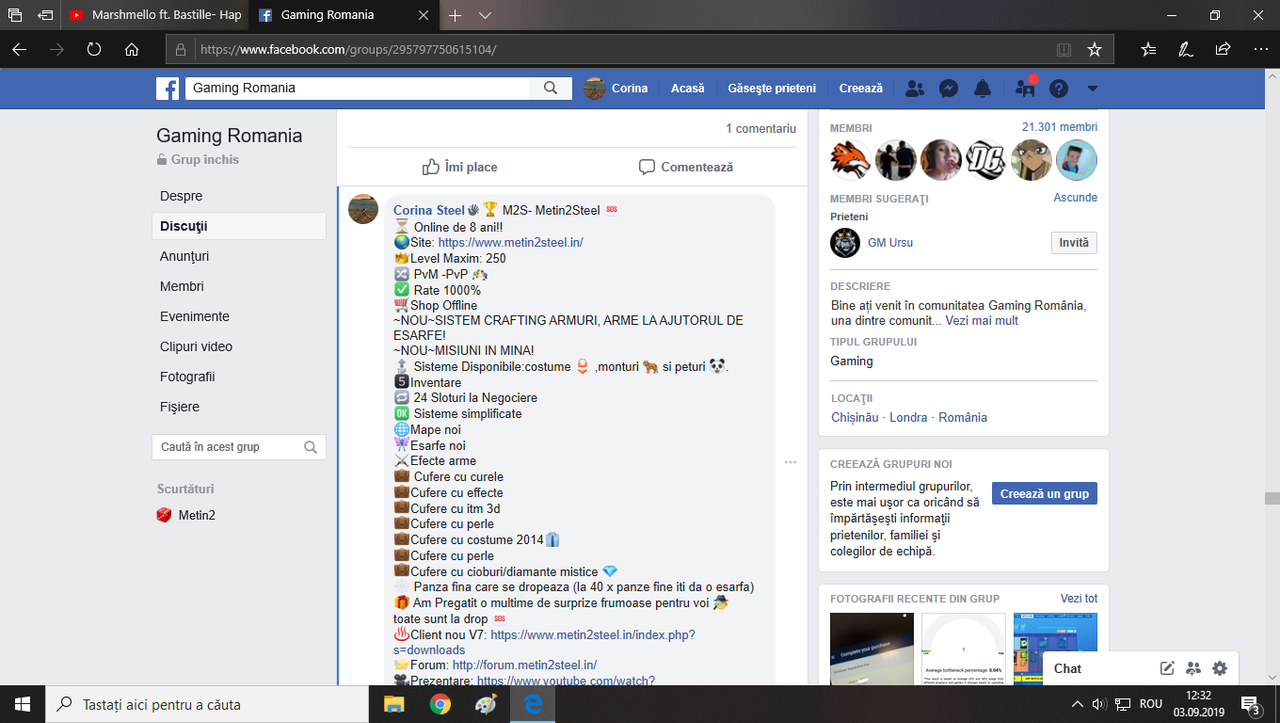Click the group requests icon with red badge
This screenshot has width=1280, height=723.
click(x=1025, y=87)
